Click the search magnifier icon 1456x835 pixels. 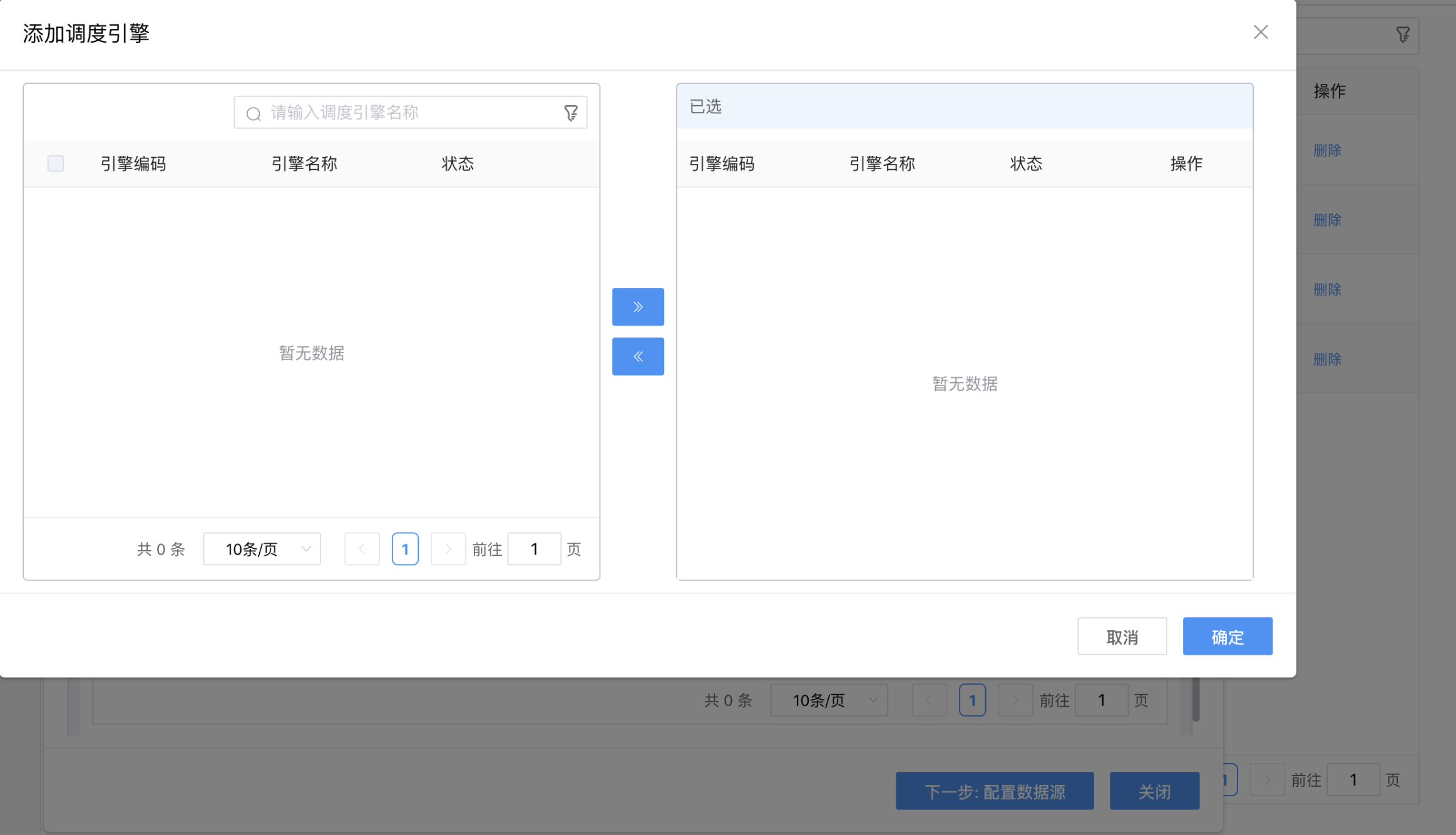click(254, 114)
